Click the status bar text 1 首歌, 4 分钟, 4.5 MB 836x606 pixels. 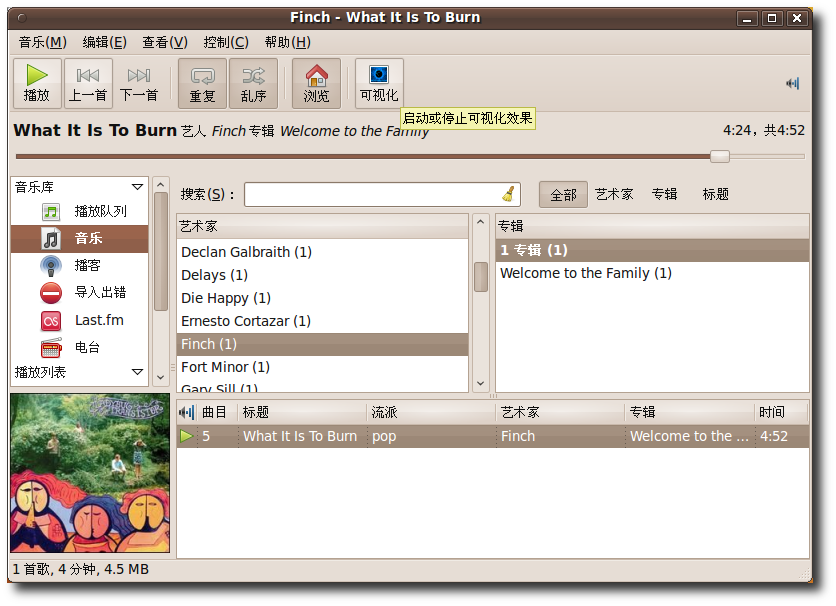[x=81, y=570]
